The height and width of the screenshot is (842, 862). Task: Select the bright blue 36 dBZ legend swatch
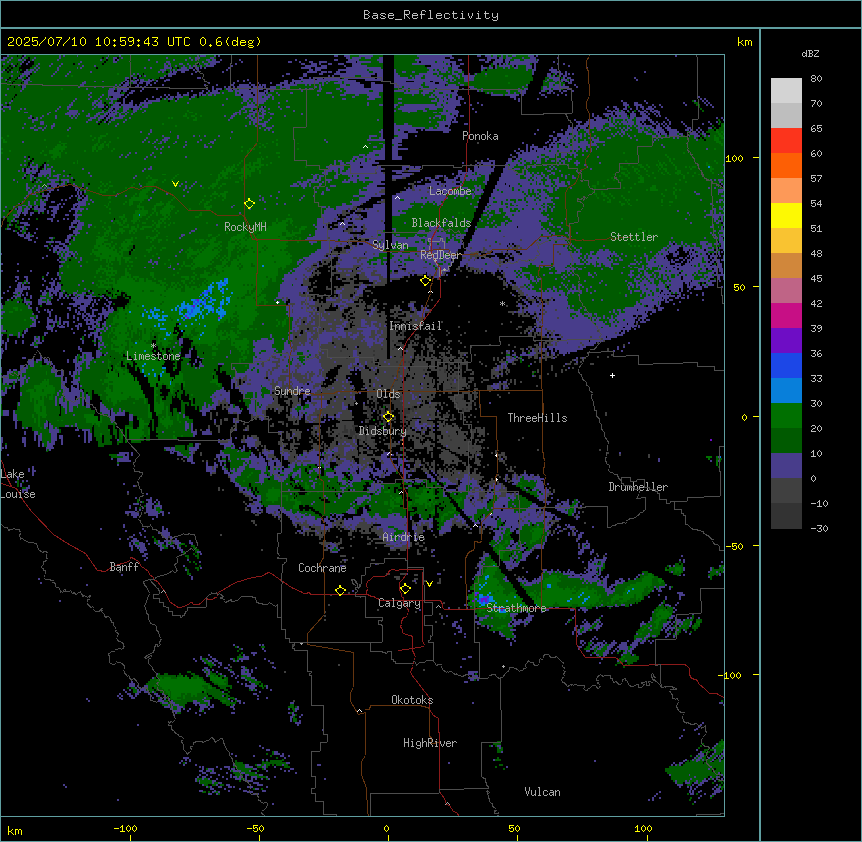click(x=786, y=365)
